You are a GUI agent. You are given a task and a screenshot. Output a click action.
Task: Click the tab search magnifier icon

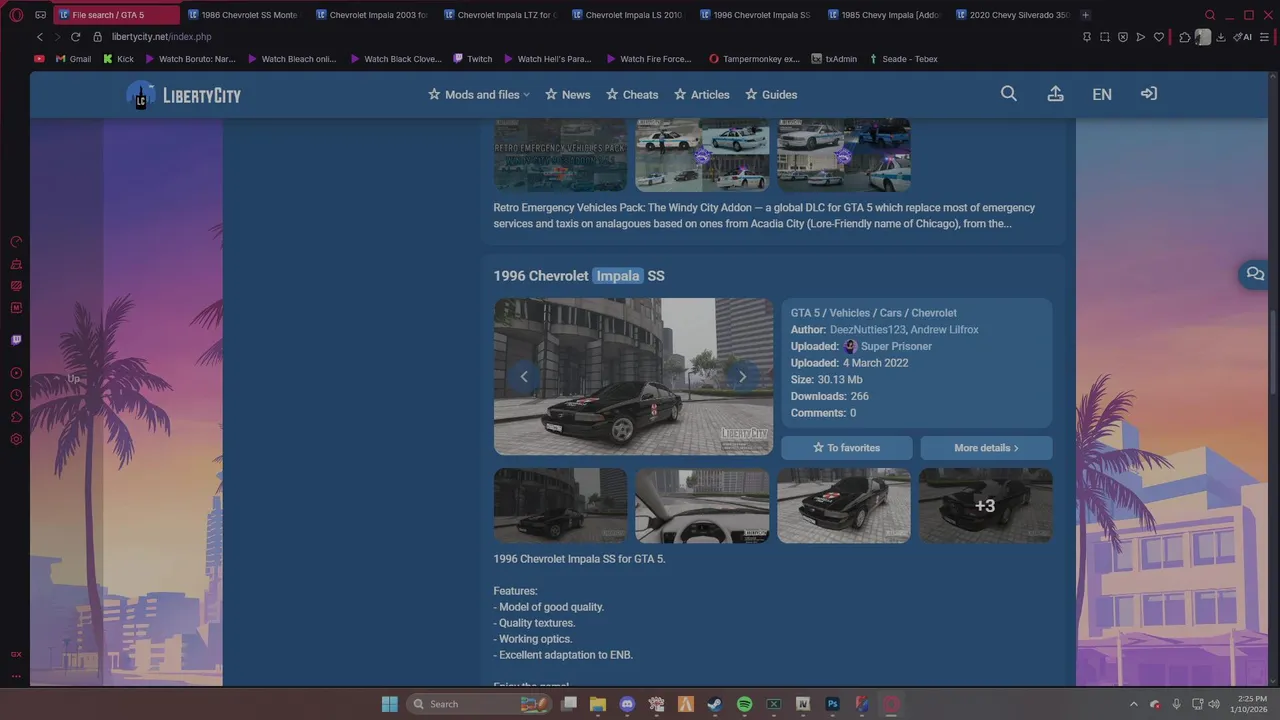(1210, 15)
